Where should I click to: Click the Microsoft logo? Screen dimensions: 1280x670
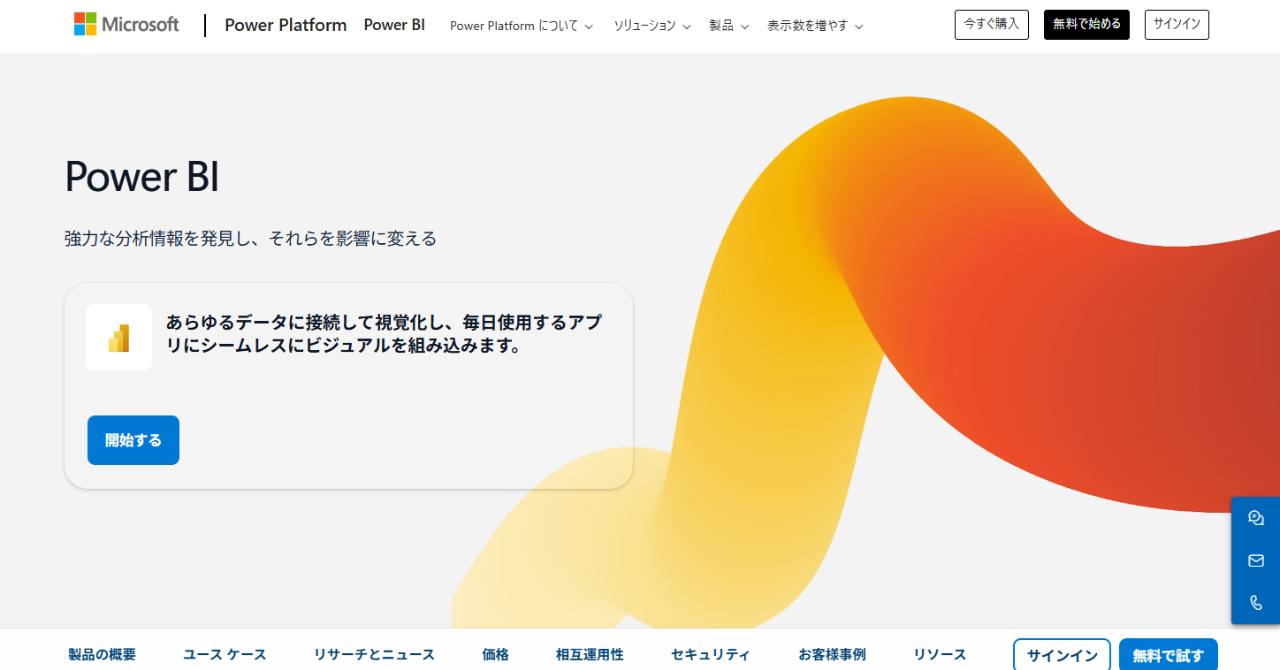[x=126, y=25]
